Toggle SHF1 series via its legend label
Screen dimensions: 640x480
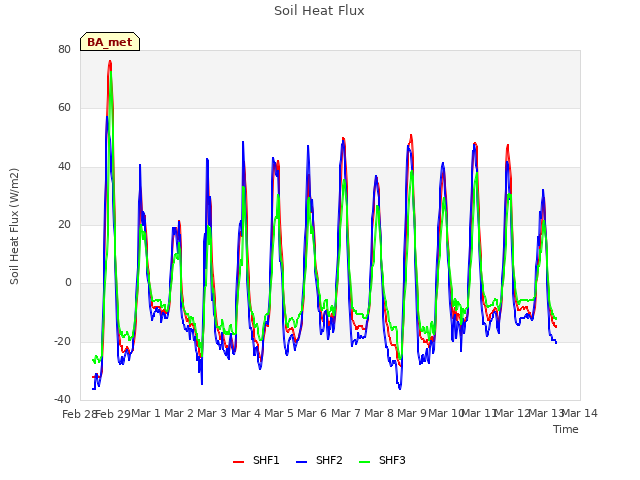point(266,460)
